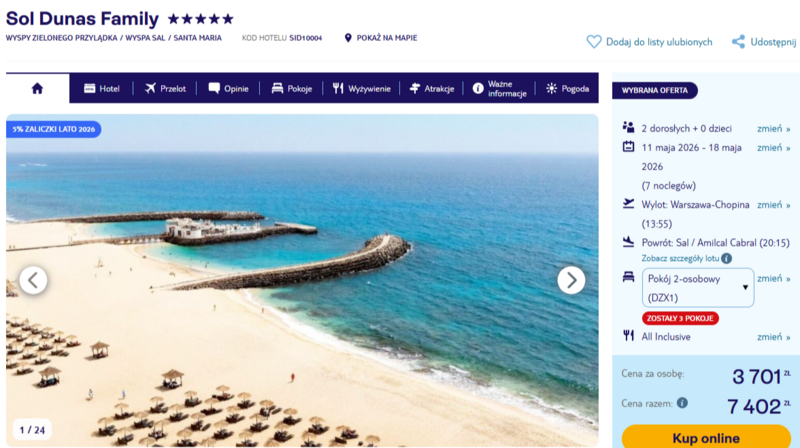
Task: Open the Pokój 2-osobowy room dropdown
Action: tap(698, 288)
